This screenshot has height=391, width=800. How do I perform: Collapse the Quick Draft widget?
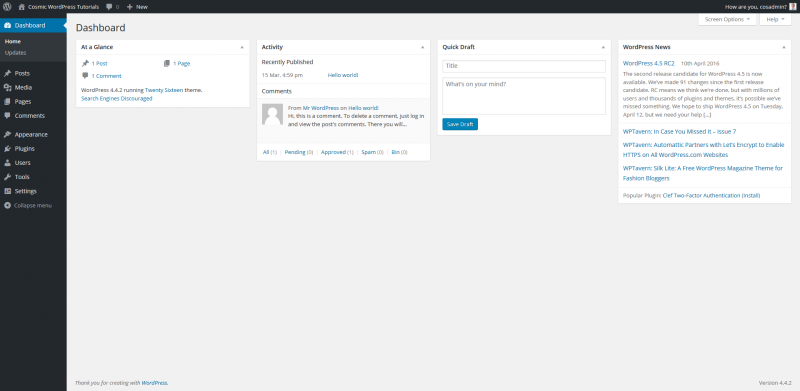603,47
